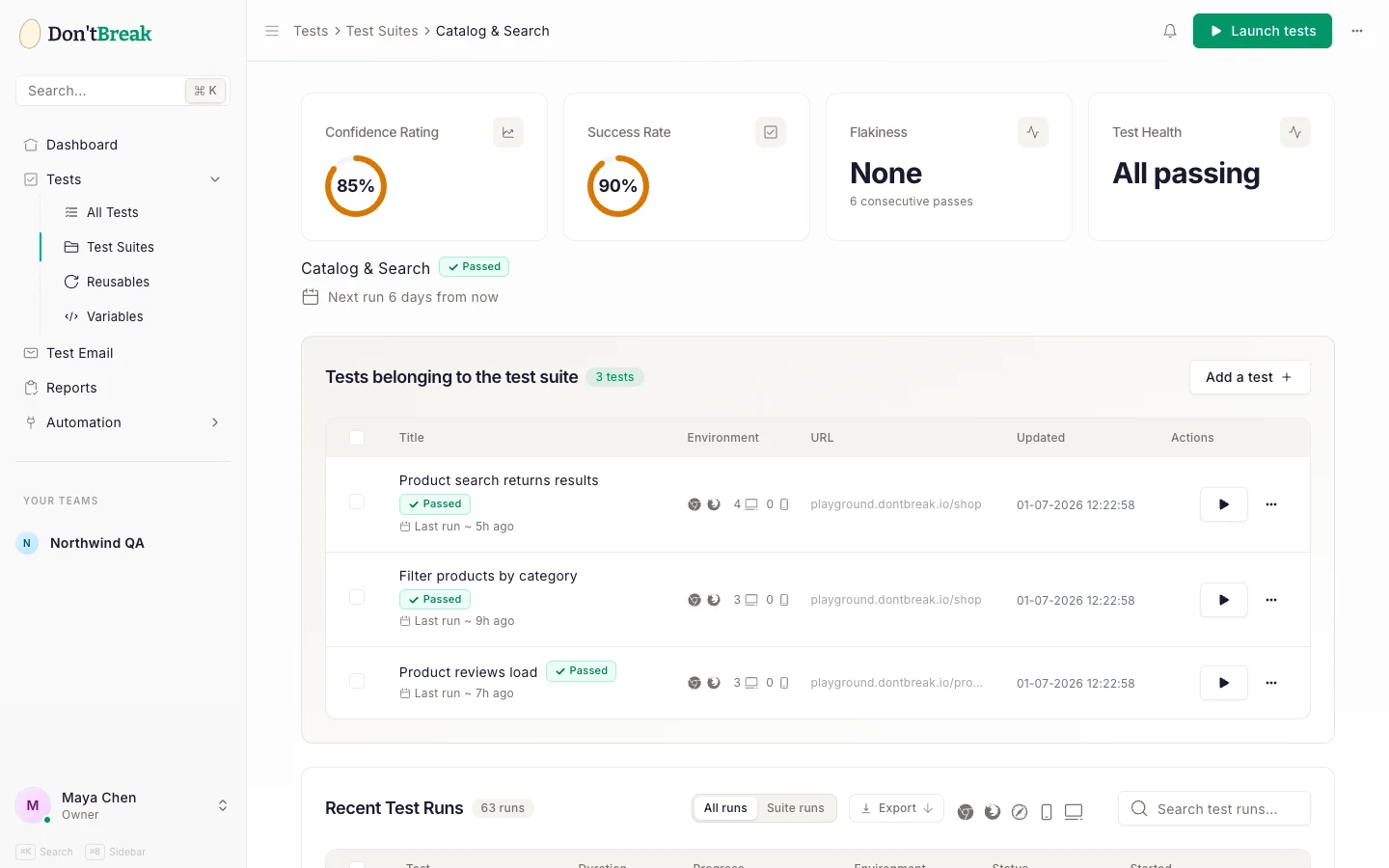Navigate to Test Suites breadcrumb

pyautogui.click(x=382, y=31)
